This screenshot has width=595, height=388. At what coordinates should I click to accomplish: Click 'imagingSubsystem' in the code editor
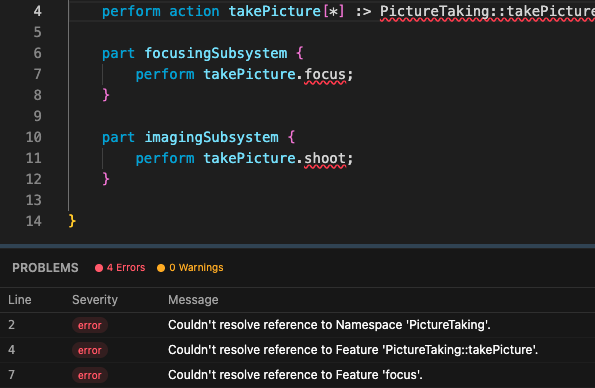point(211,137)
